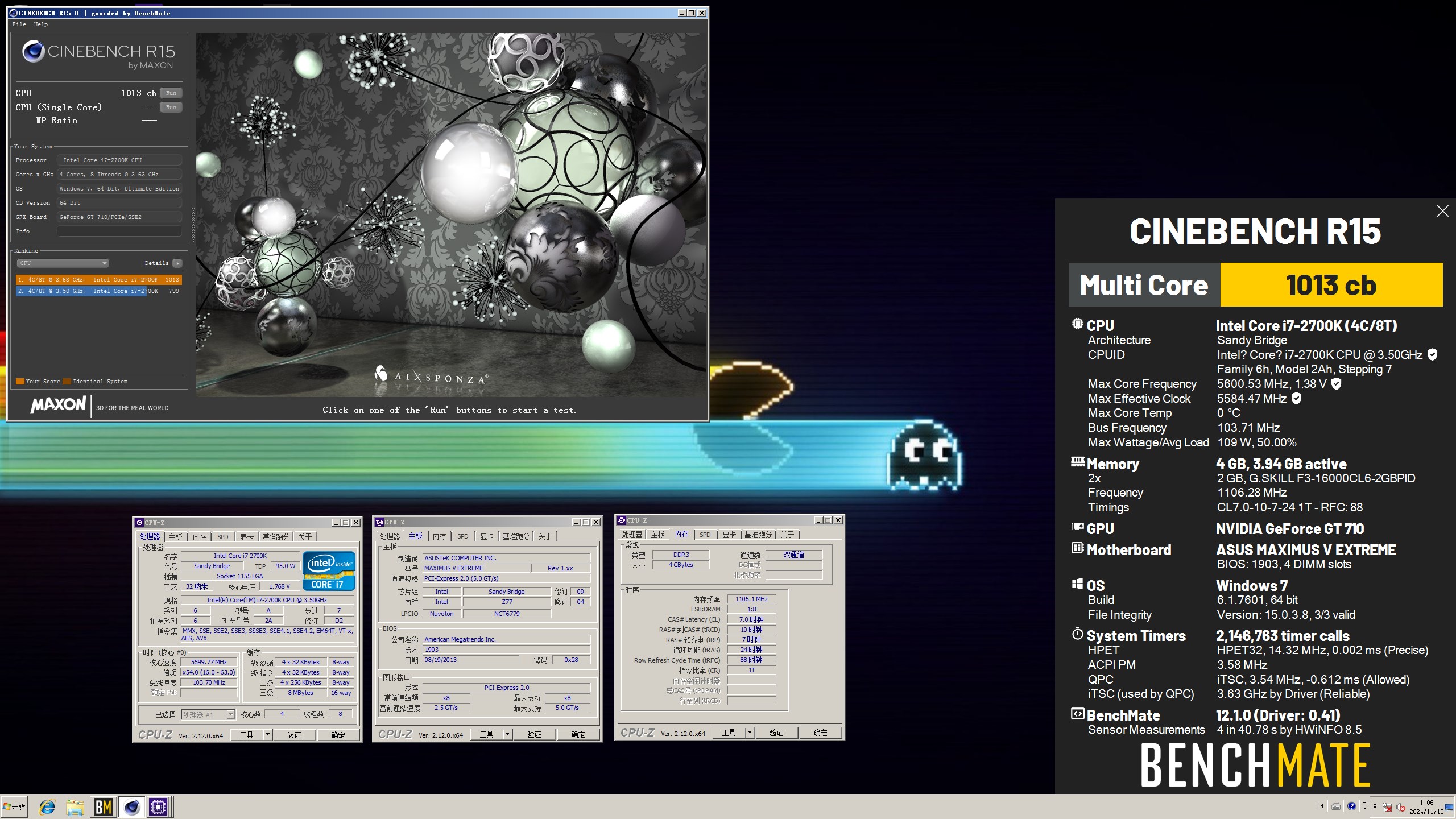Click the panel splitter handle beside the render view
The image size is (1456, 819).
(193, 225)
